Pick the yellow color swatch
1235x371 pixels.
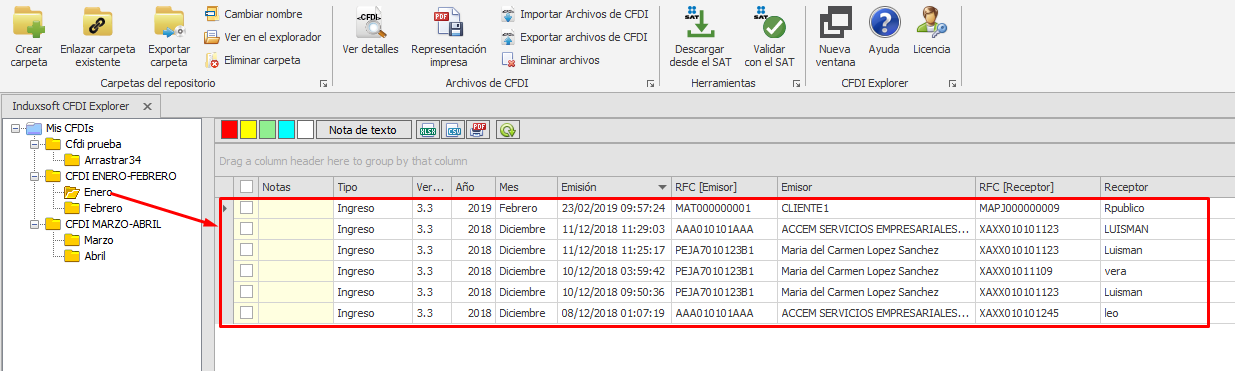click(248, 129)
